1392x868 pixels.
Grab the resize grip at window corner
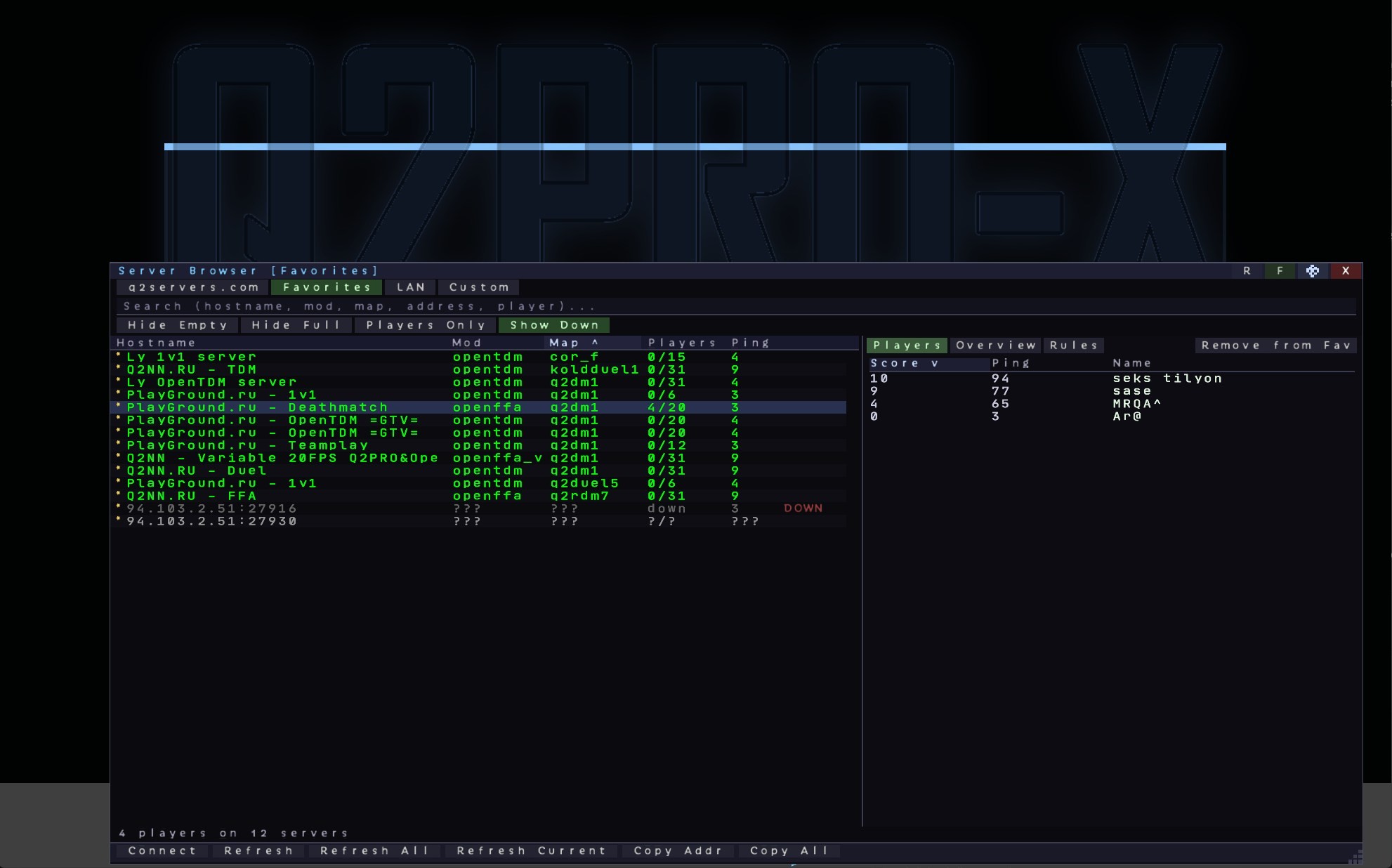(x=1355, y=856)
